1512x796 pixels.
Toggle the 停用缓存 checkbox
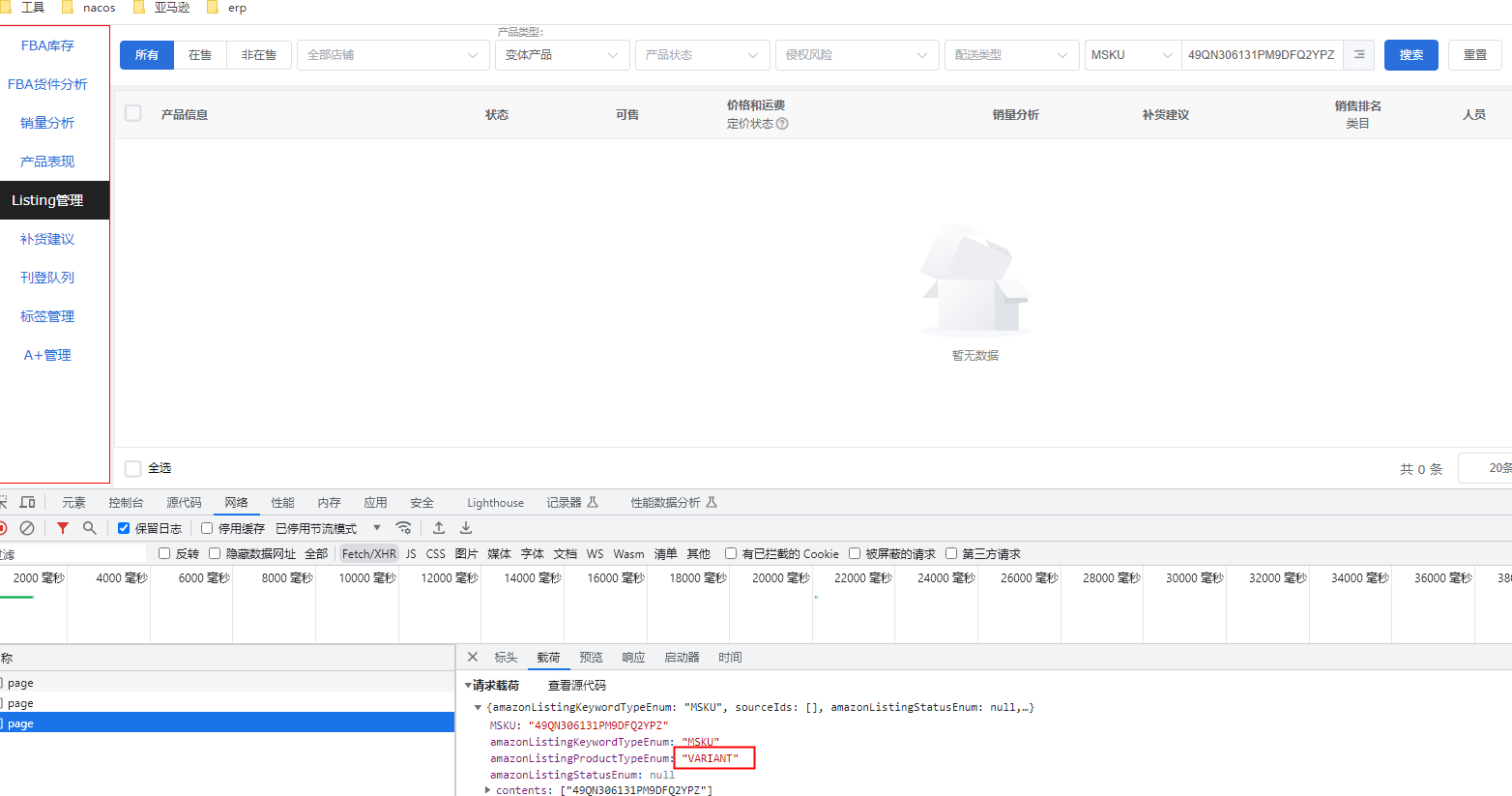pyautogui.click(x=207, y=528)
